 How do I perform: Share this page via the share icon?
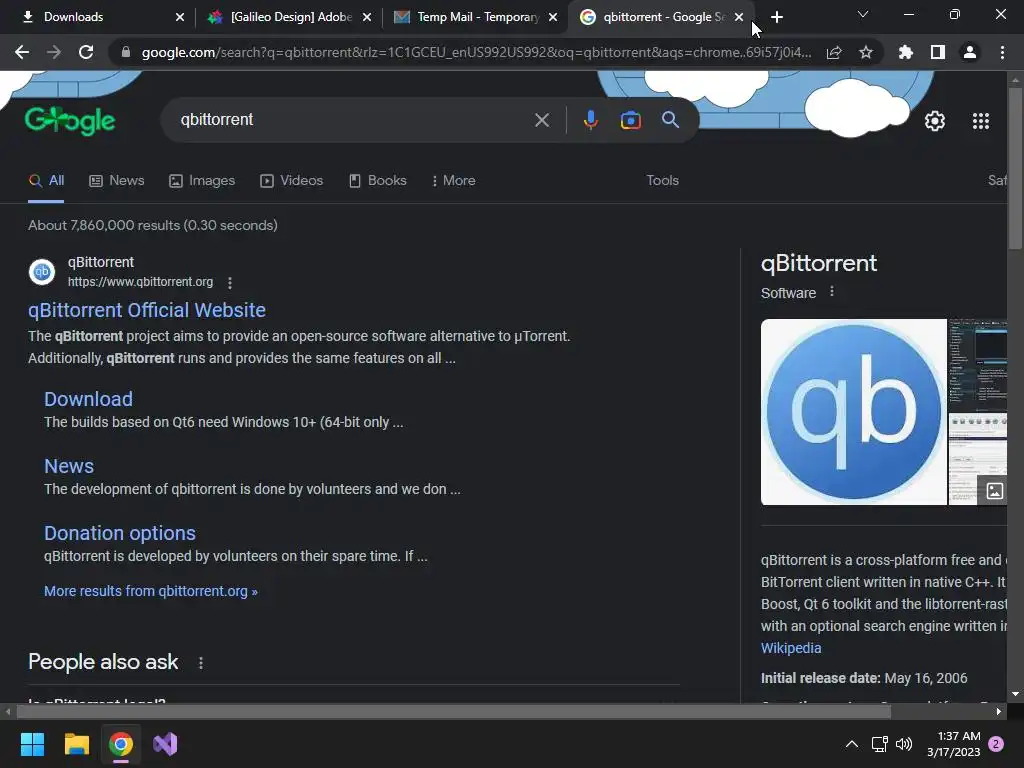(834, 52)
